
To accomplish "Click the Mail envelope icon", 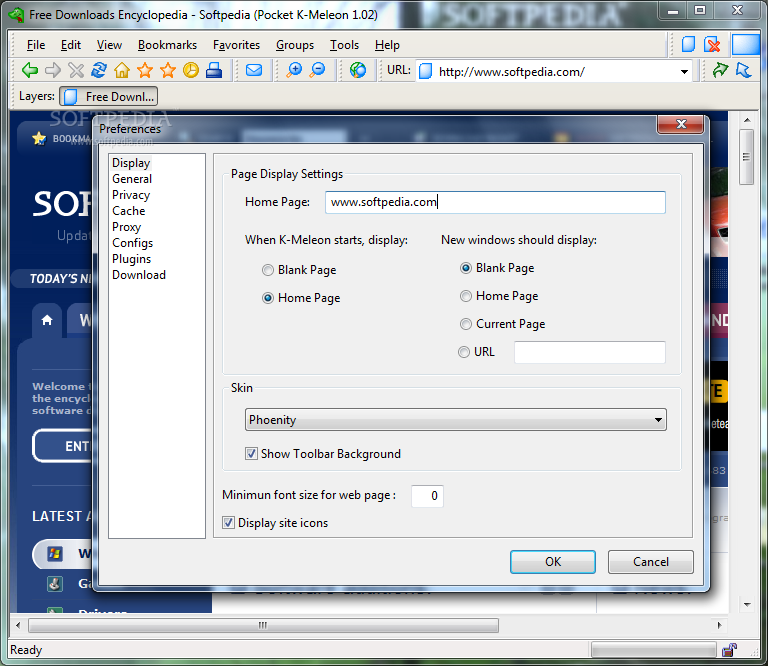I will pyautogui.click(x=254, y=71).
